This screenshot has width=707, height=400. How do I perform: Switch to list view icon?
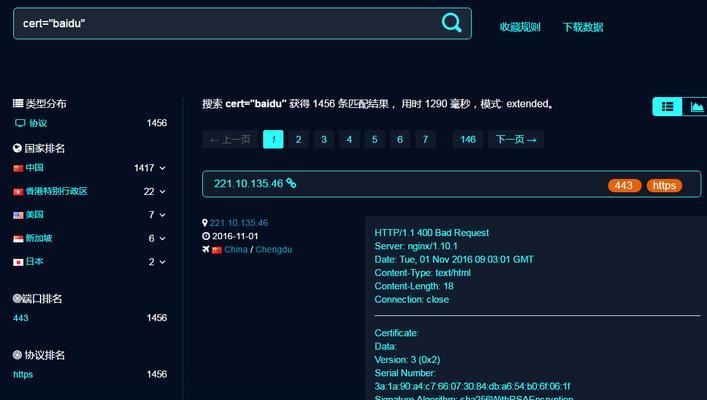[667, 106]
